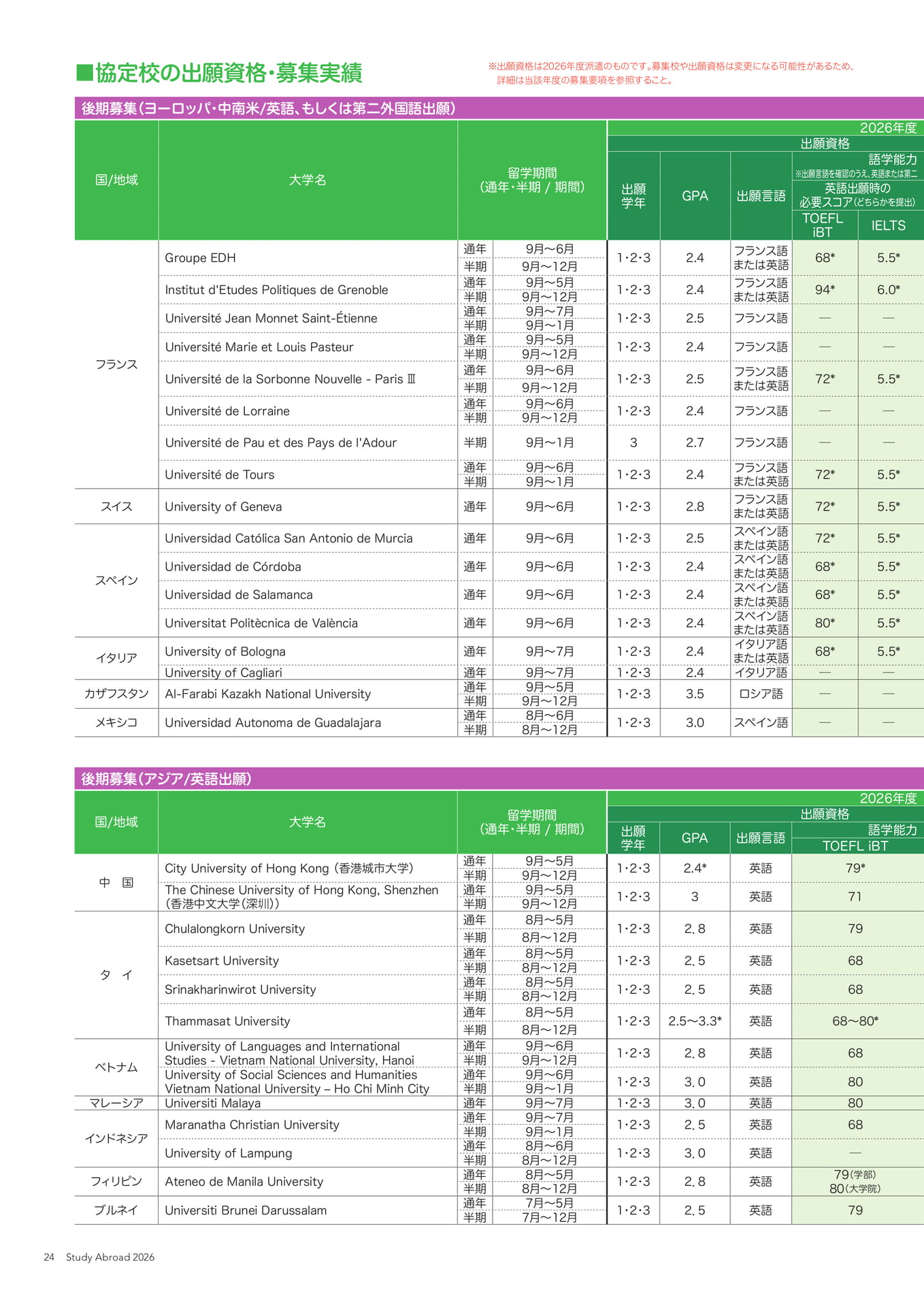Select the ロシア語 application language cell
The image size is (924, 1307).
(x=761, y=694)
